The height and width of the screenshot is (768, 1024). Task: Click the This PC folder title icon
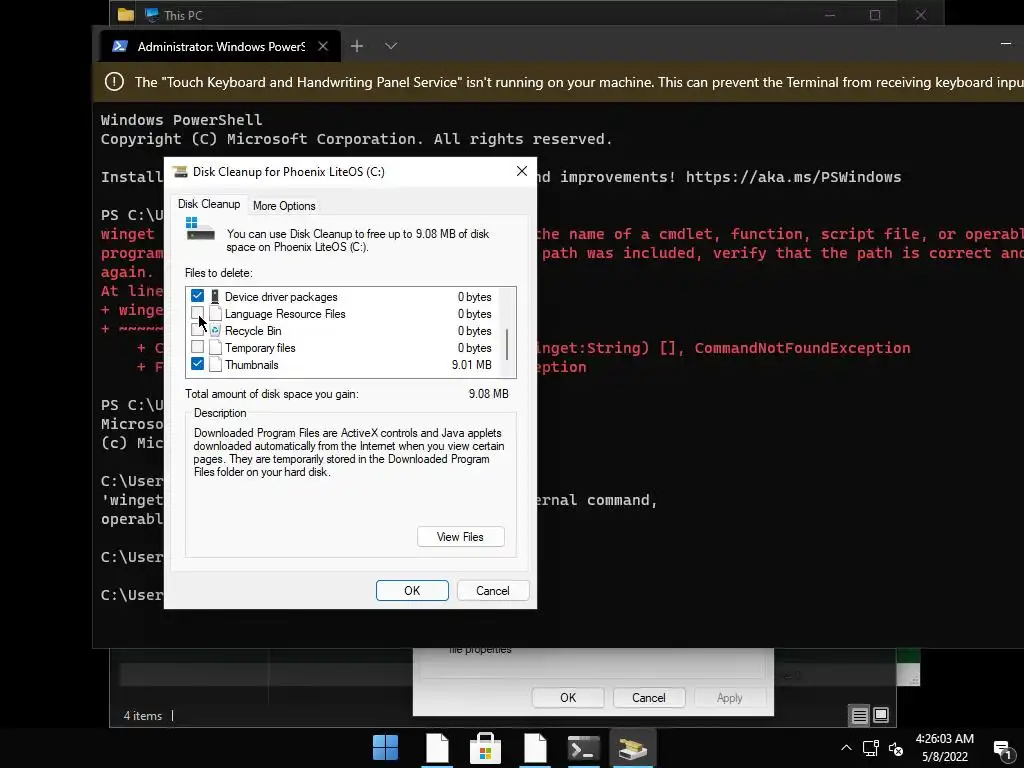pos(125,14)
